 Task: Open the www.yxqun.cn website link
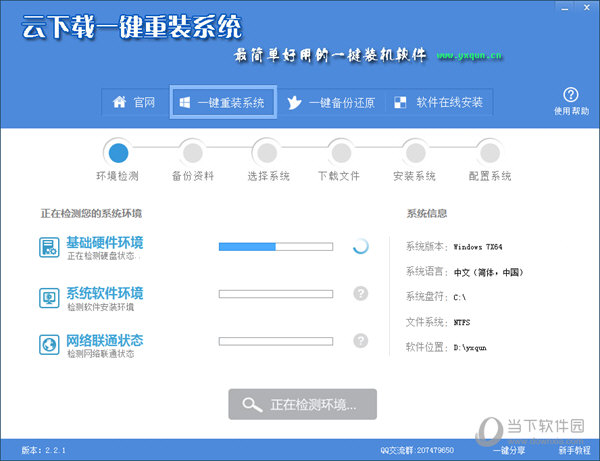click(469, 56)
